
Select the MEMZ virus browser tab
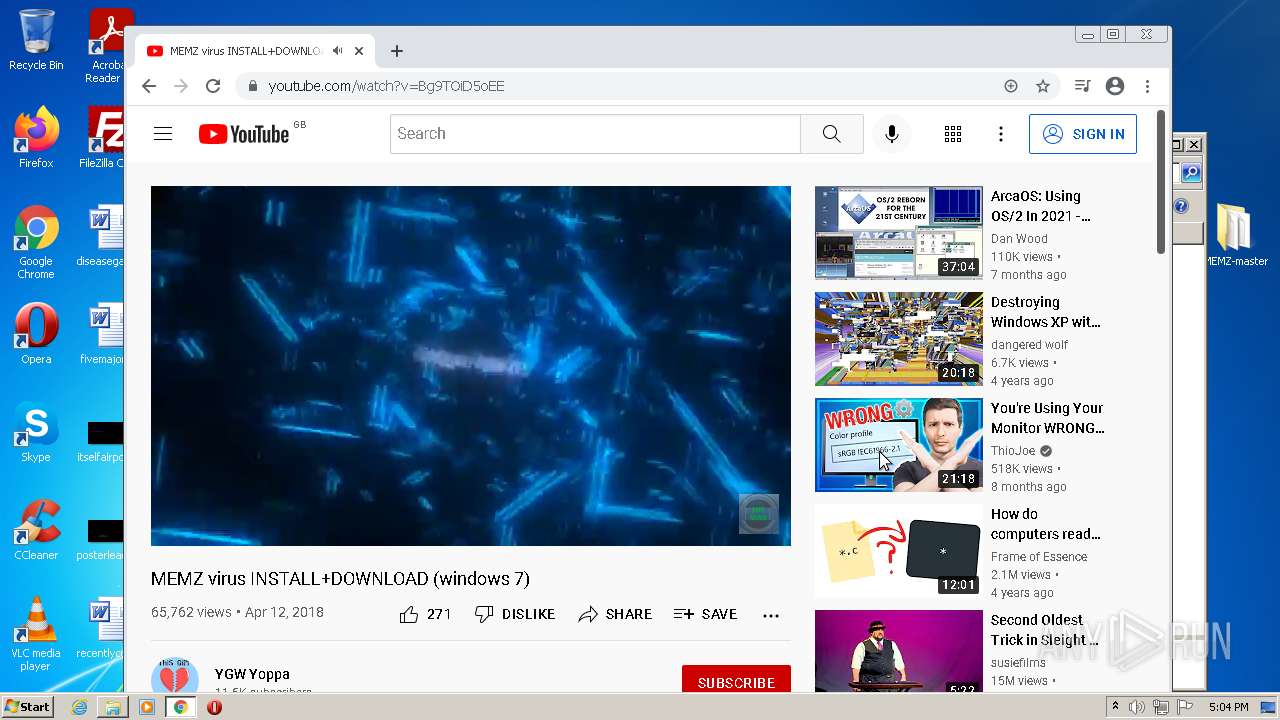click(x=255, y=51)
